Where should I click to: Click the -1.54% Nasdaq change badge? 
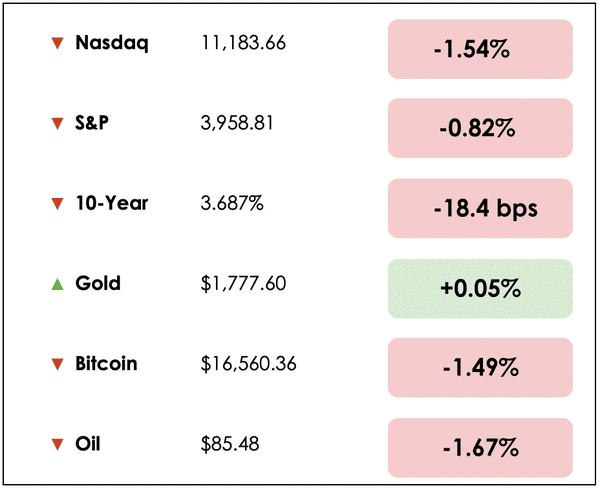point(480,49)
